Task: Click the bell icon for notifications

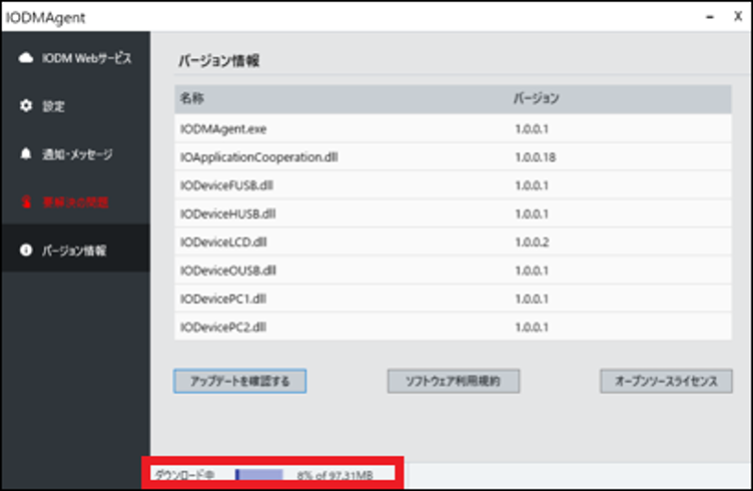Action: click(26, 154)
